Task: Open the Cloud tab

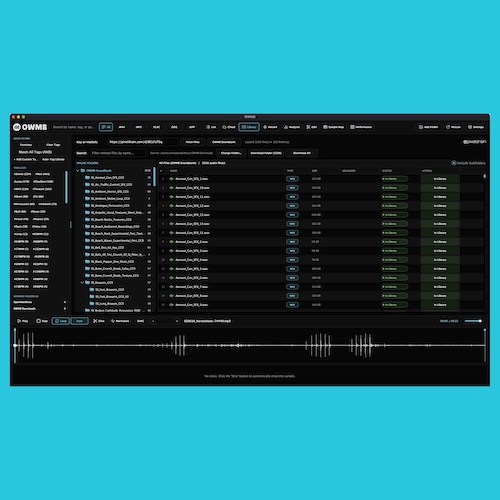Action: [x=229, y=127]
